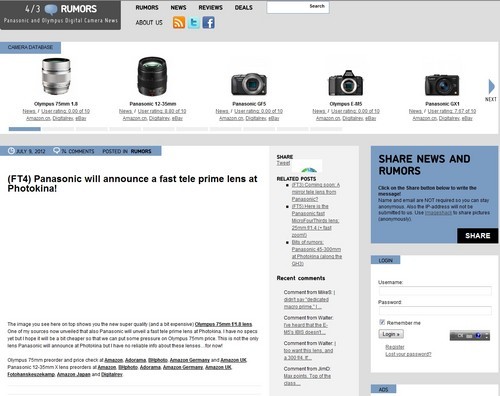Click the 4/3 Rumors site logo
This screenshot has height=396, width=500.
(60, 15)
